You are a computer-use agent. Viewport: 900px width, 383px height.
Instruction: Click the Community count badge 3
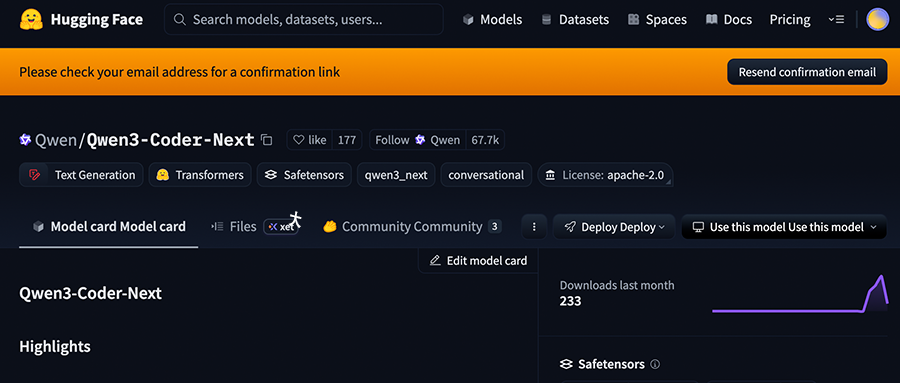495,226
